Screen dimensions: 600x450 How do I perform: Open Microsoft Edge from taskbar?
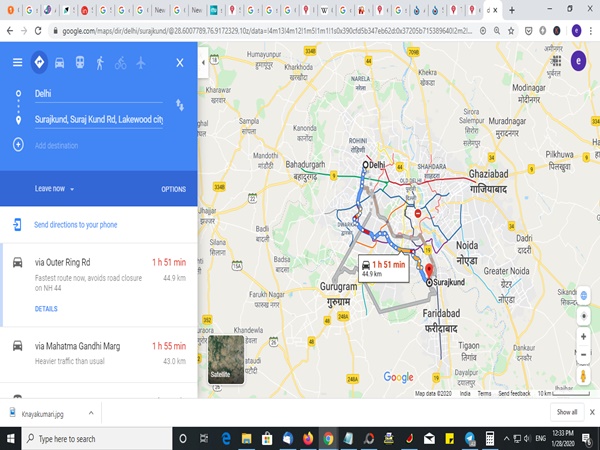(x=226, y=439)
